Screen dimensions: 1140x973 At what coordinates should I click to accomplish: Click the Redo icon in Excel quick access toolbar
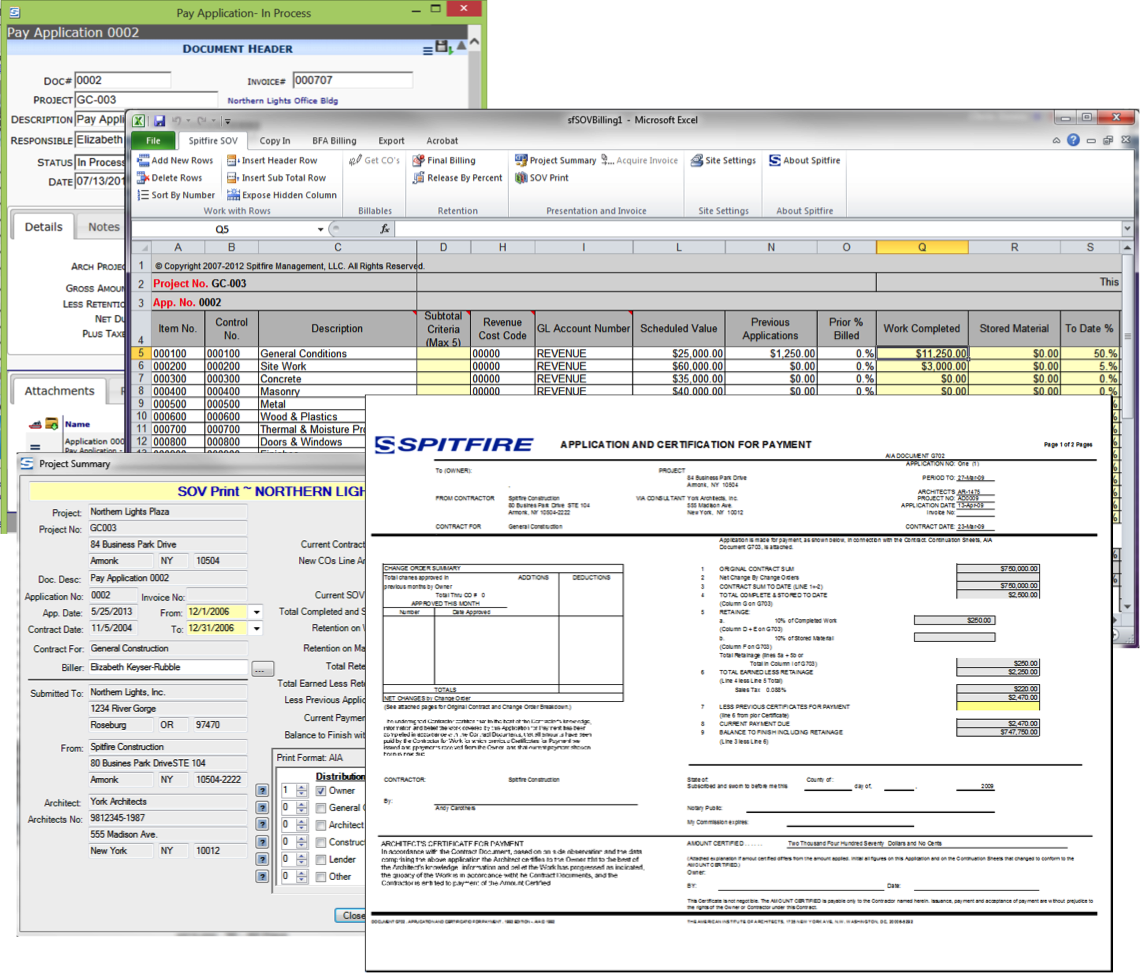coord(201,121)
